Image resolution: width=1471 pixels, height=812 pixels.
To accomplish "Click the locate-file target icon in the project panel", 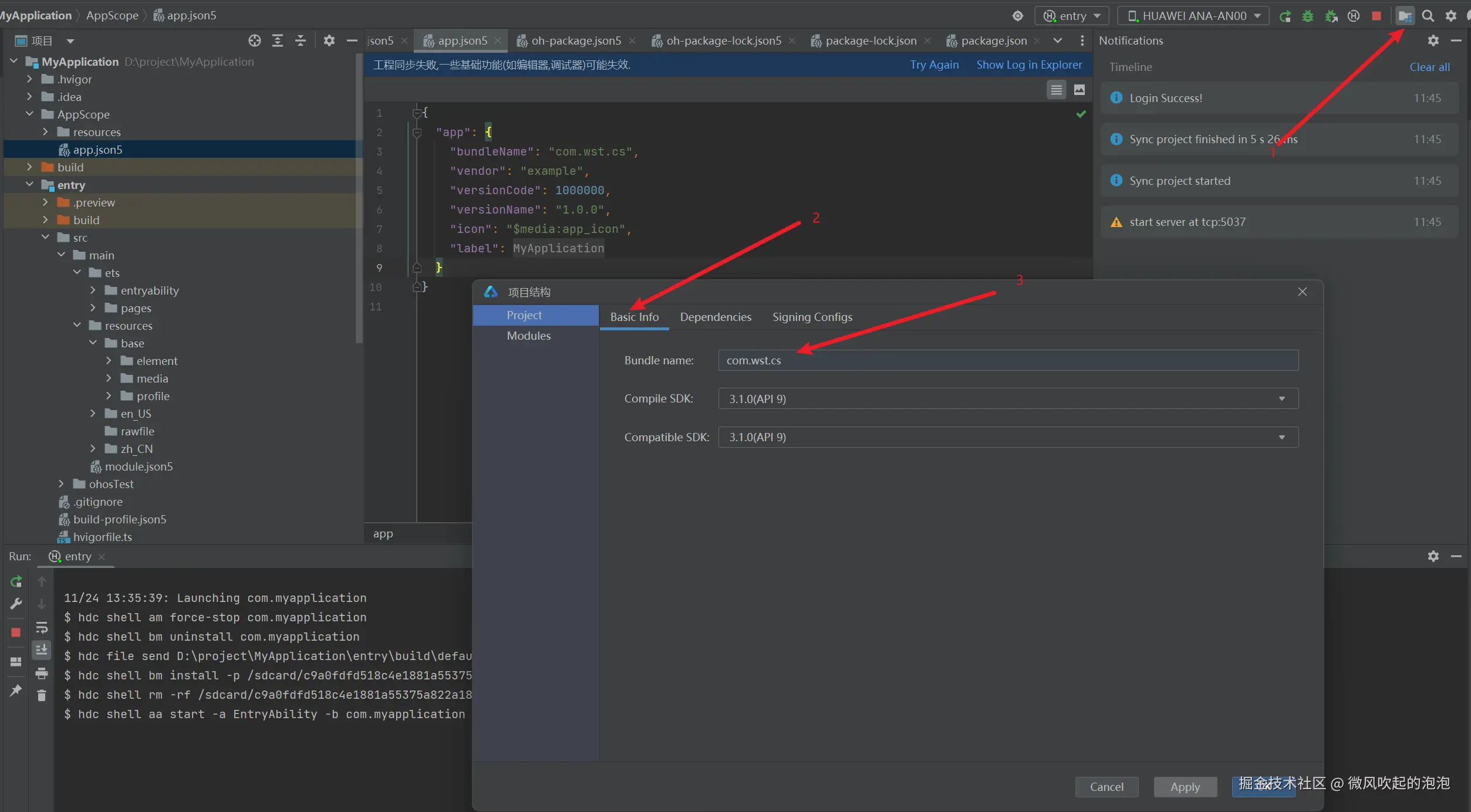I will (x=254, y=40).
